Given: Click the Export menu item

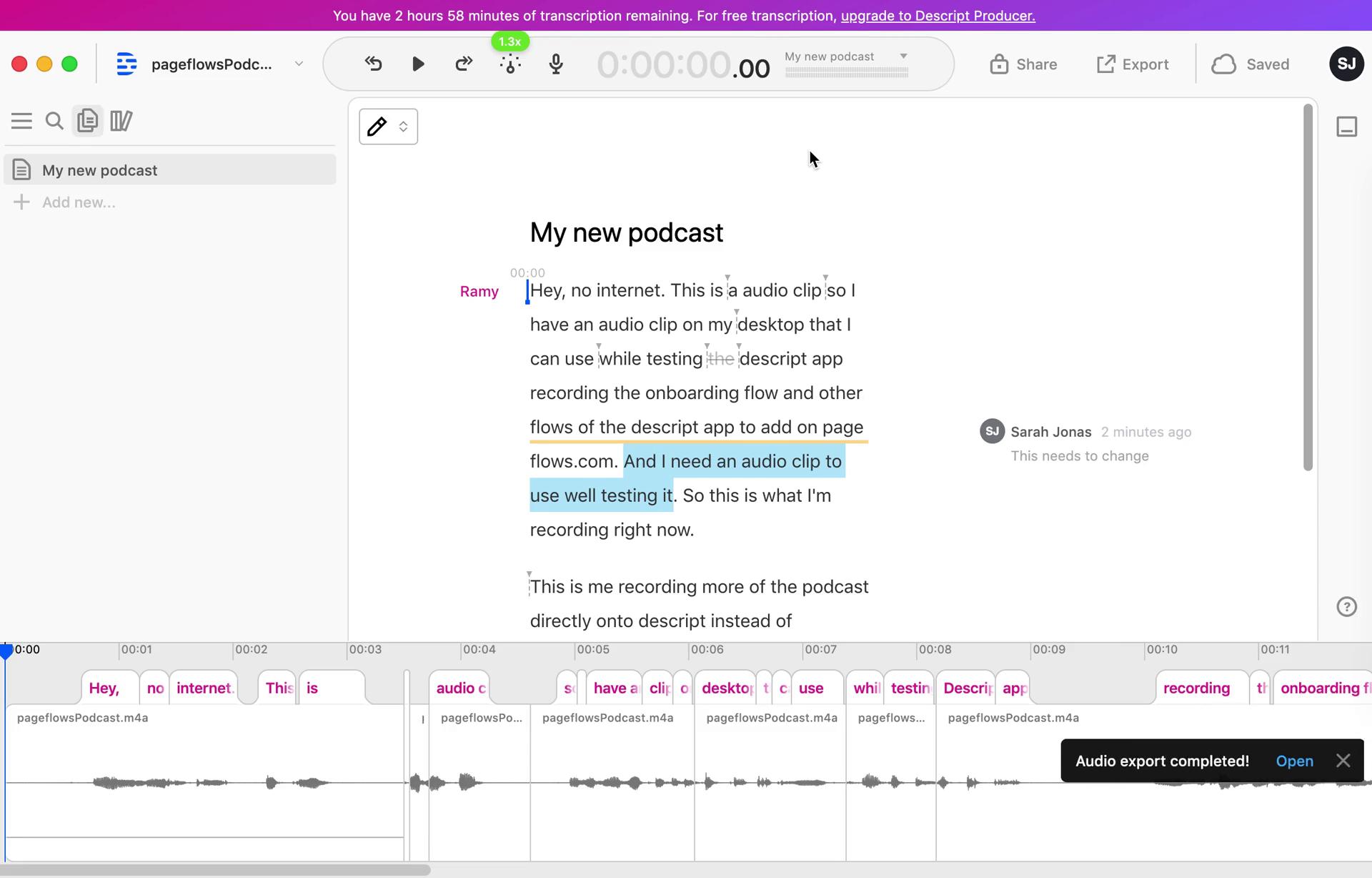Looking at the screenshot, I should (x=1131, y=64).
